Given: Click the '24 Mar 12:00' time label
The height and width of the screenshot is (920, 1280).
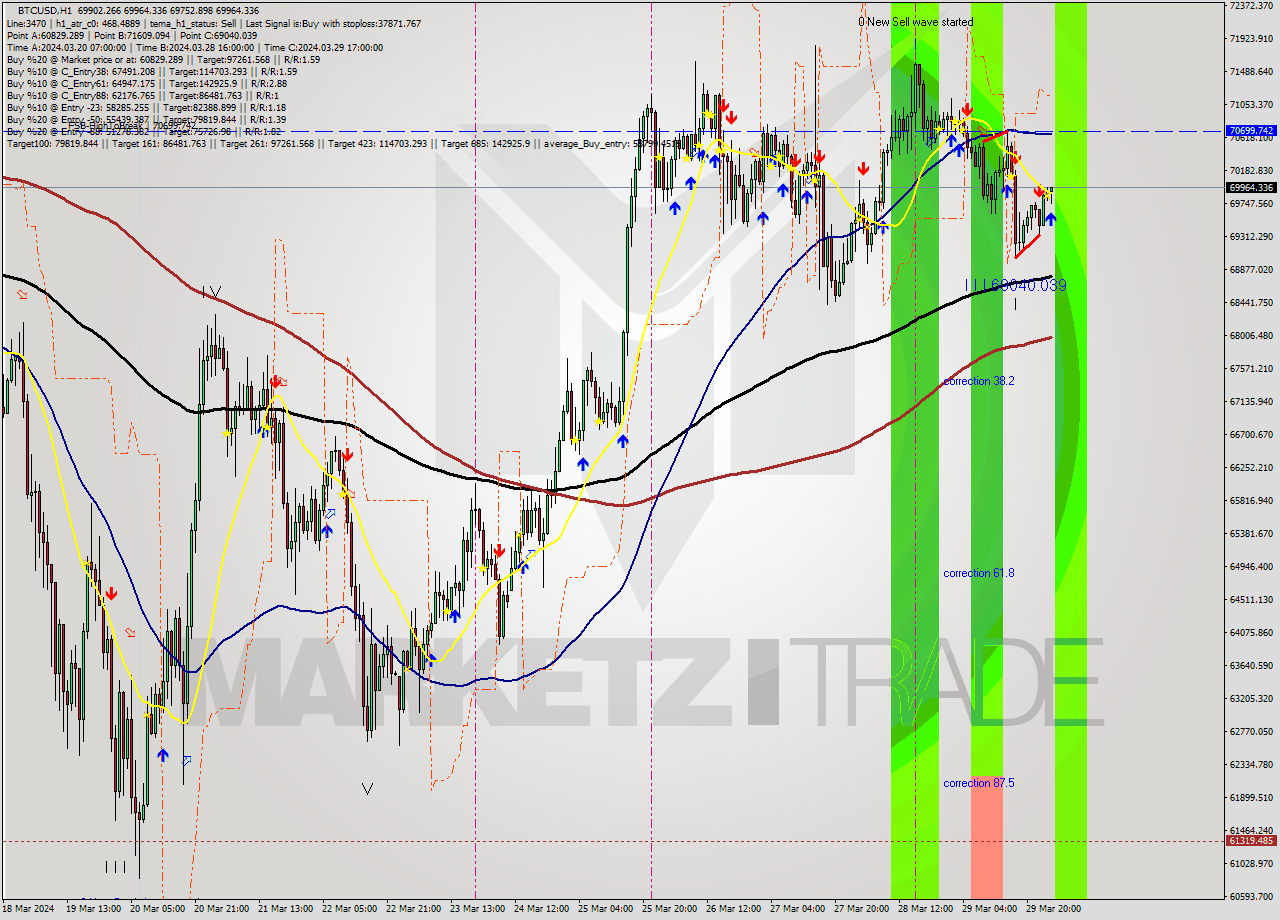Looking at the screenshot, I should coord(542,909).
